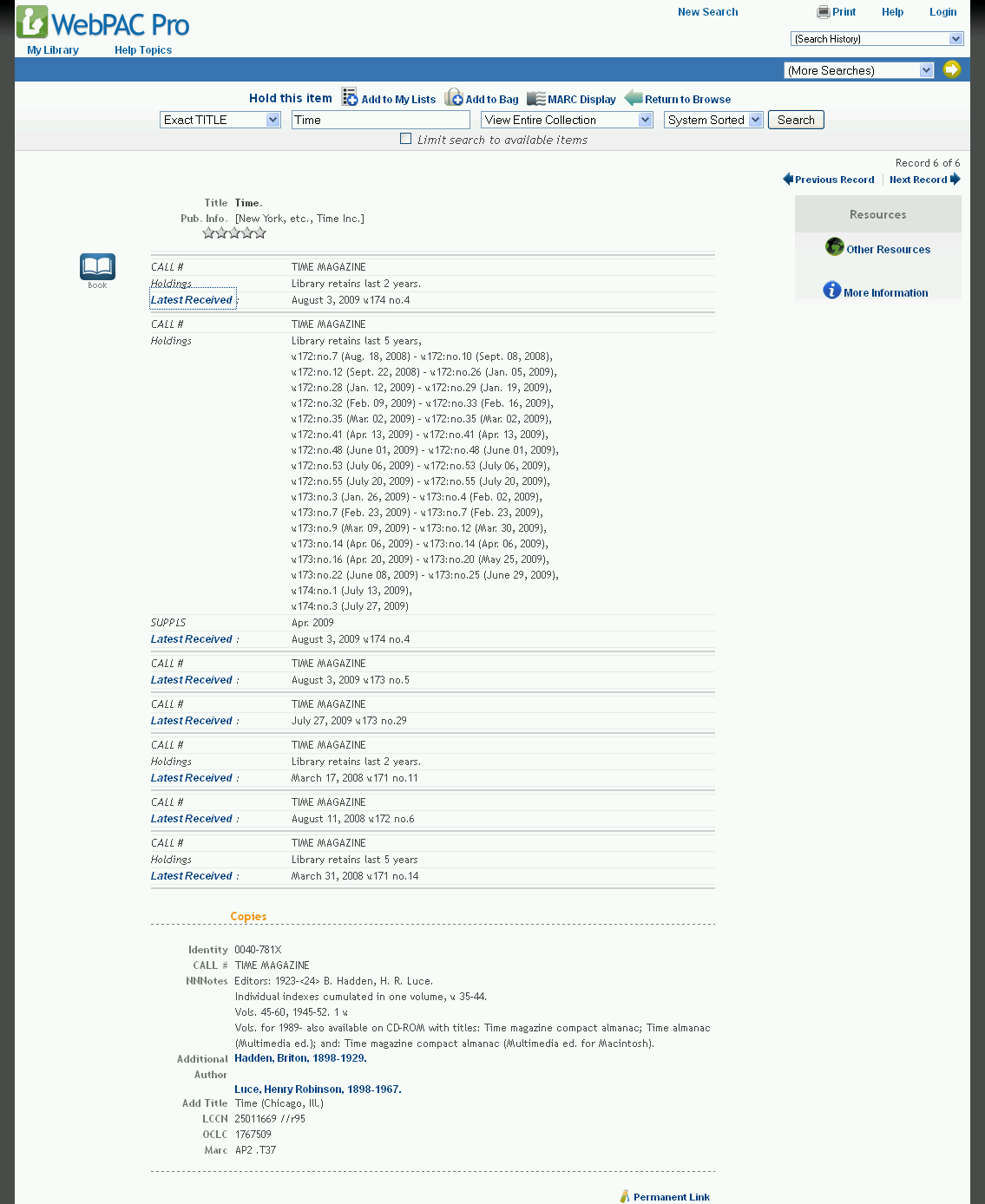Image resolution: width=985 pixels, height=1204 pixels.
Task: Click the MARC Display icon
Action: [536, 99]
